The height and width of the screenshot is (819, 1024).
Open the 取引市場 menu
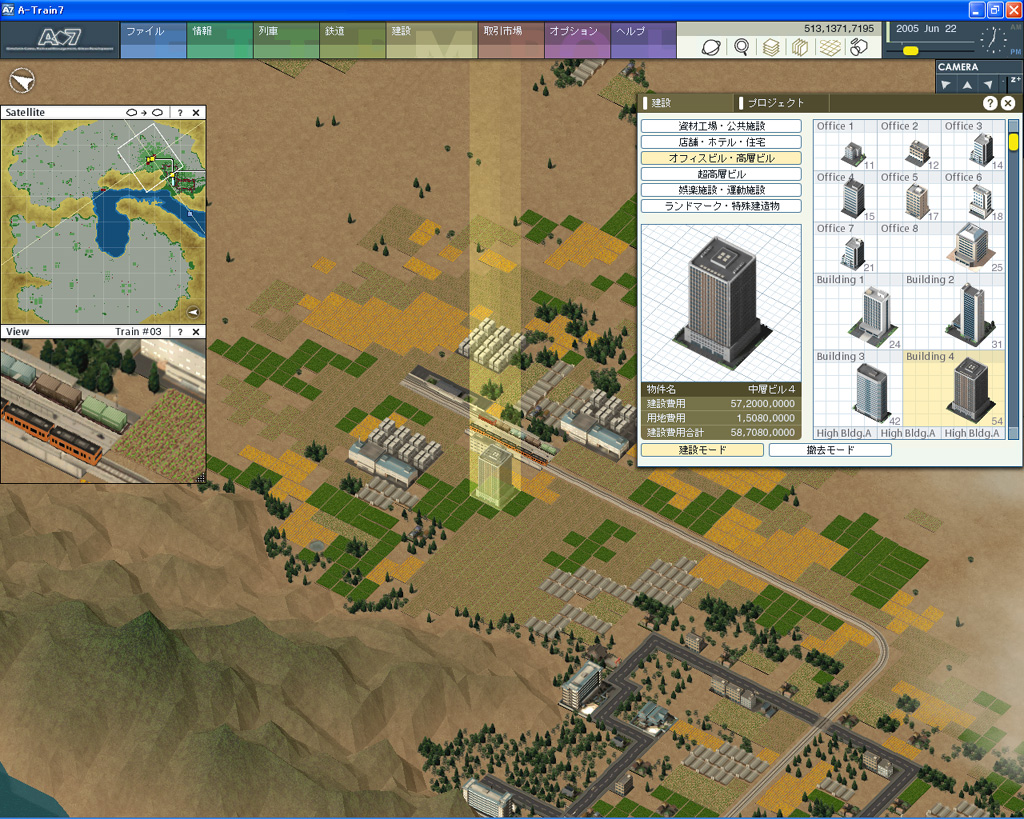511,40
